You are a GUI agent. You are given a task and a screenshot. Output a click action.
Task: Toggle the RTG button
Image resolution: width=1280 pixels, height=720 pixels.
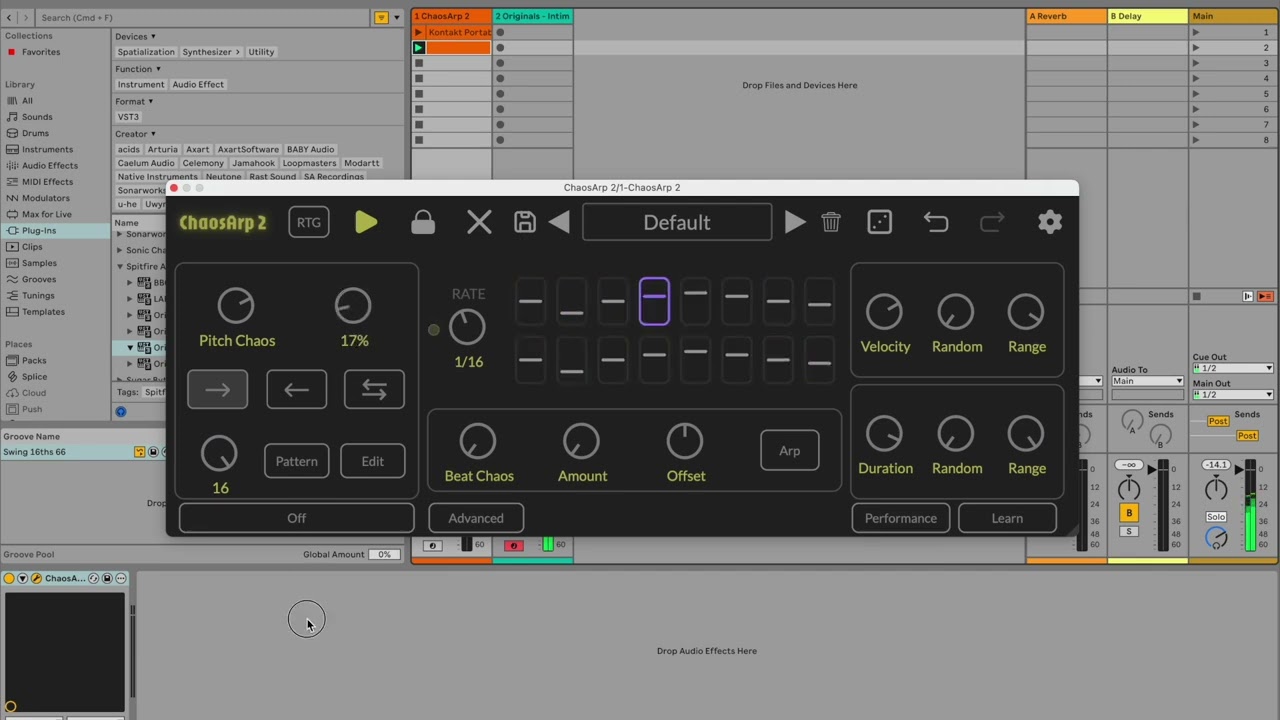pyautogui.click(x=309, y=222)
